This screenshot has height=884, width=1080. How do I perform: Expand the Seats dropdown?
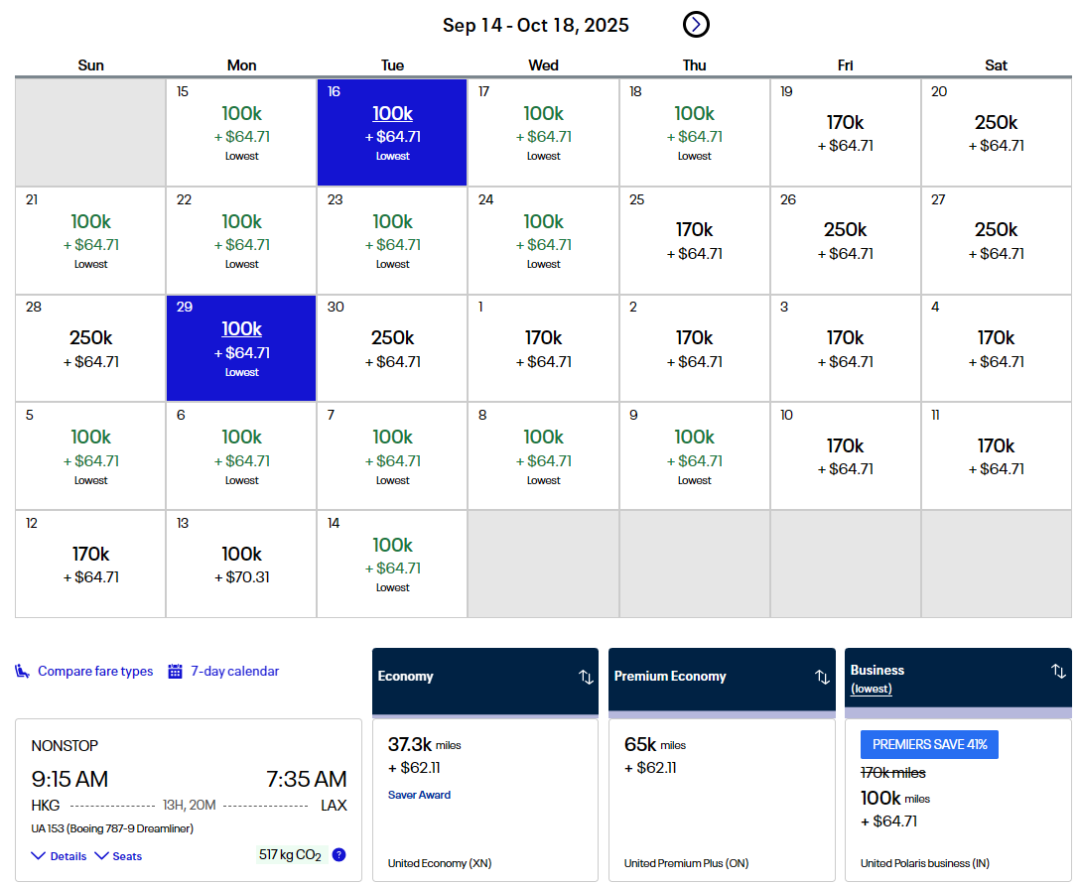click(x=118, y=856)
